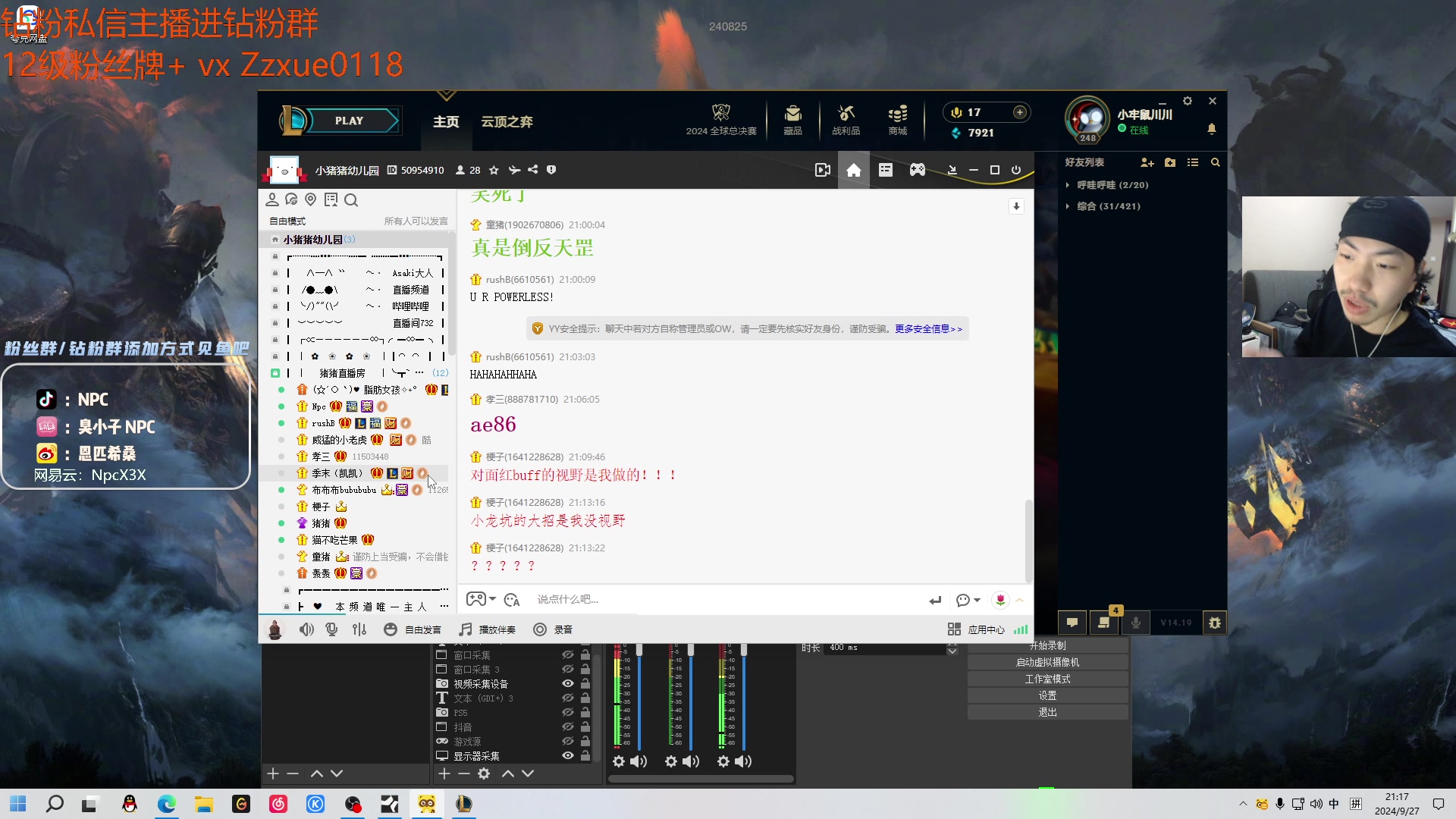Report channel with the shield icon
This screenshot has height=819, width=1456.
click(x=551, y=170)
